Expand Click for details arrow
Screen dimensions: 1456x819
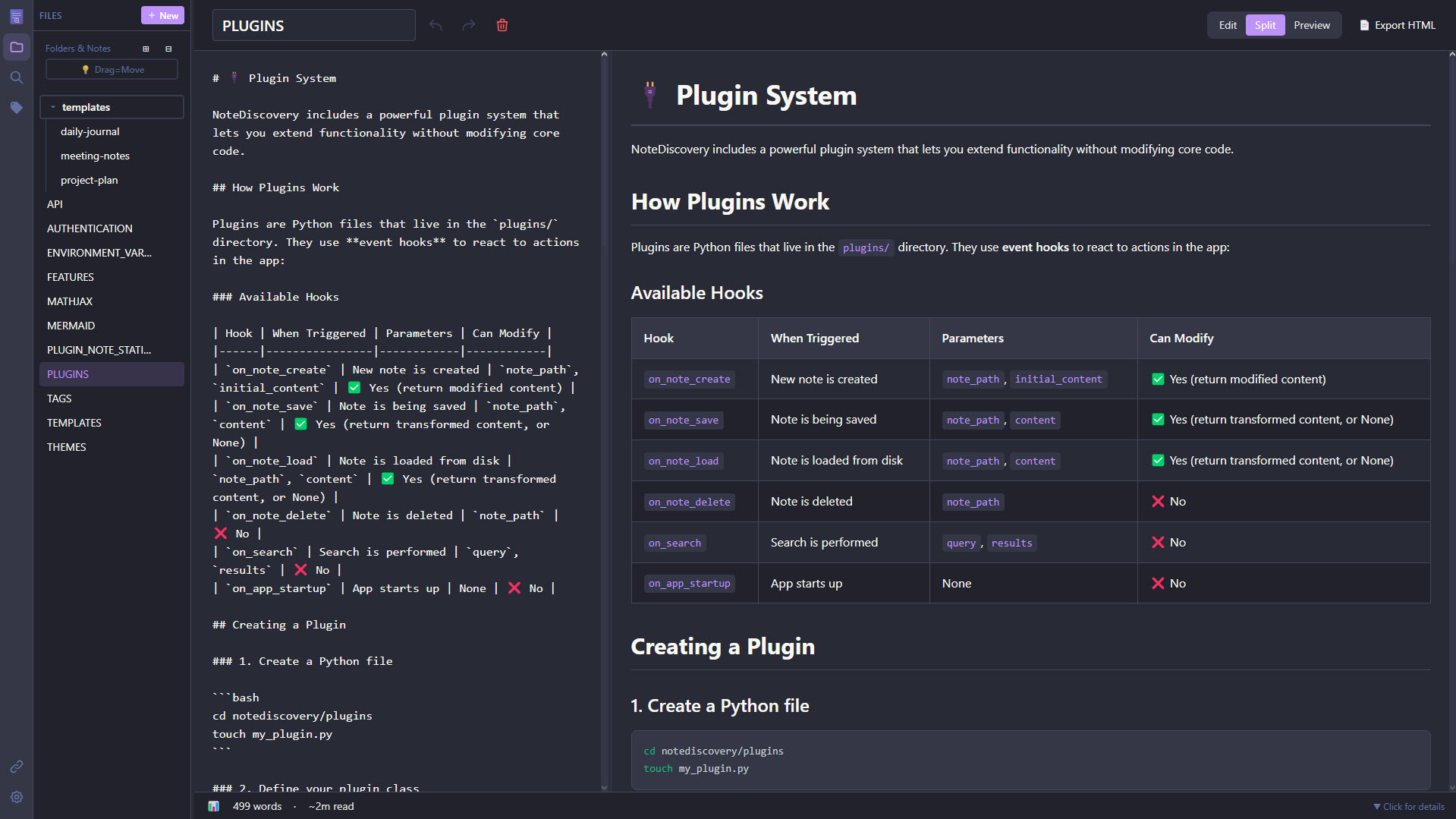[1376, 806]
